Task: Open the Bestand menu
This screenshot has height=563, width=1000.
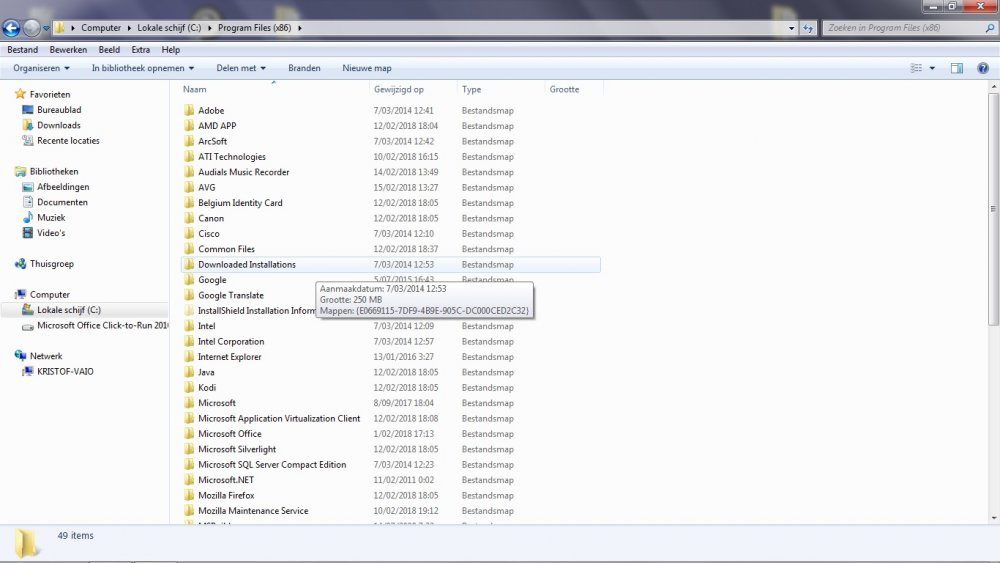Action: [22, 50]
